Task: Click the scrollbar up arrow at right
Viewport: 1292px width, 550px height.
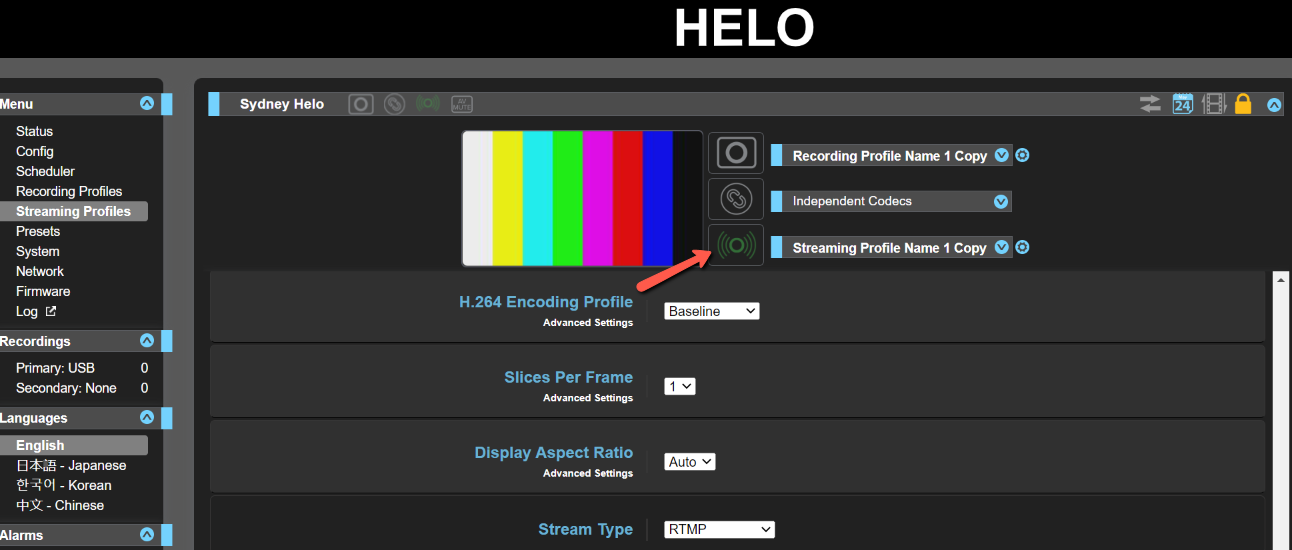Action: (x=1282, y=279)
